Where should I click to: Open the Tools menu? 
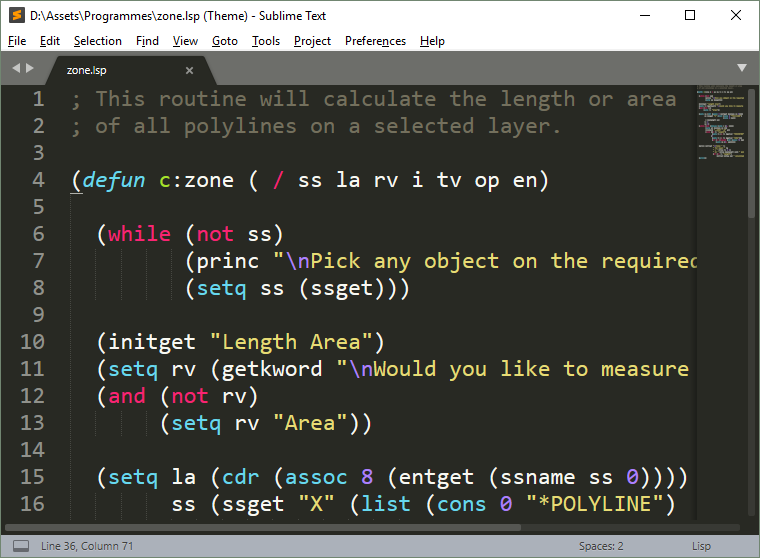click(266, 41)
